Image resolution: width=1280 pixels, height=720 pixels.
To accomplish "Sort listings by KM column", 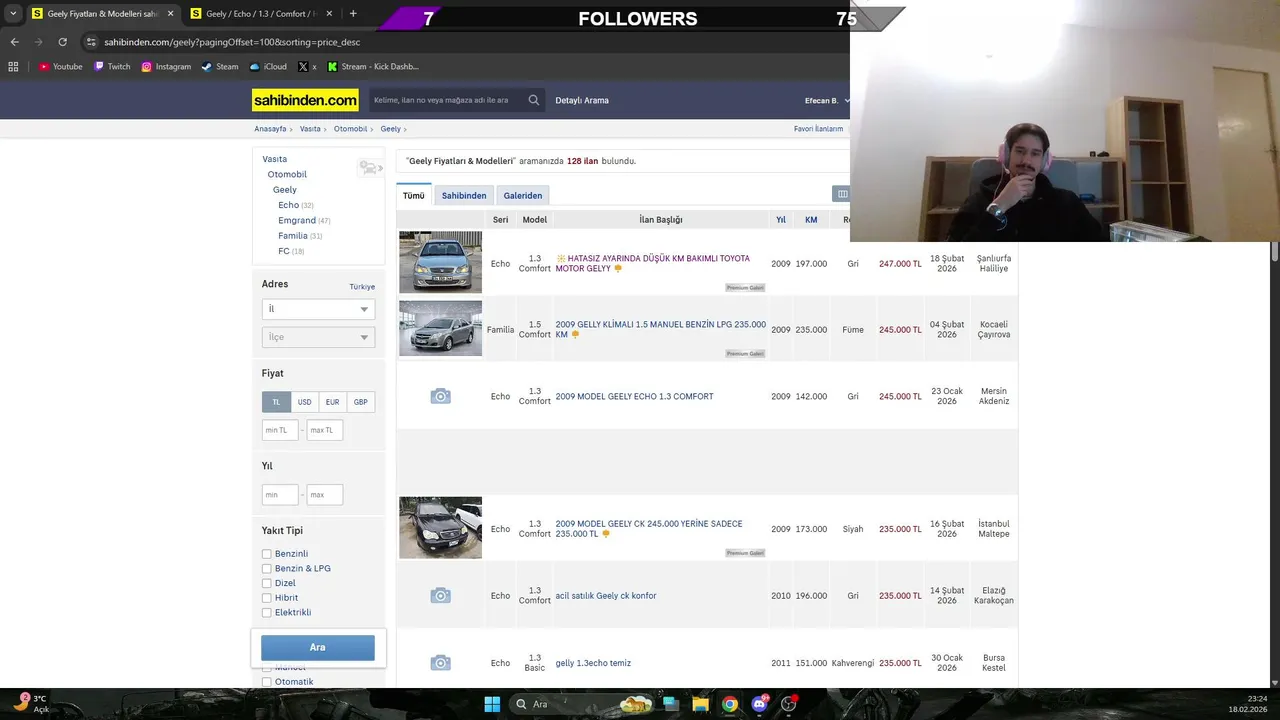I will tap(811, 220).
